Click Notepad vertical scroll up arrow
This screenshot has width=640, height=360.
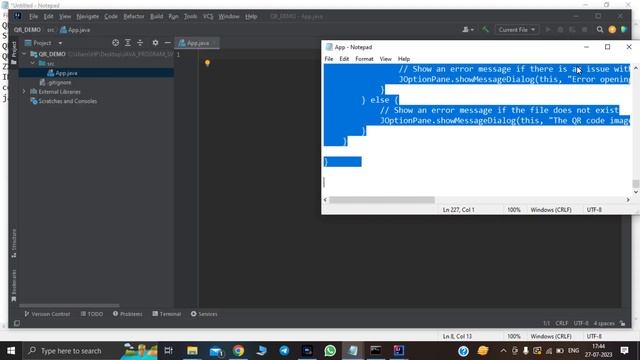point(636,68)
